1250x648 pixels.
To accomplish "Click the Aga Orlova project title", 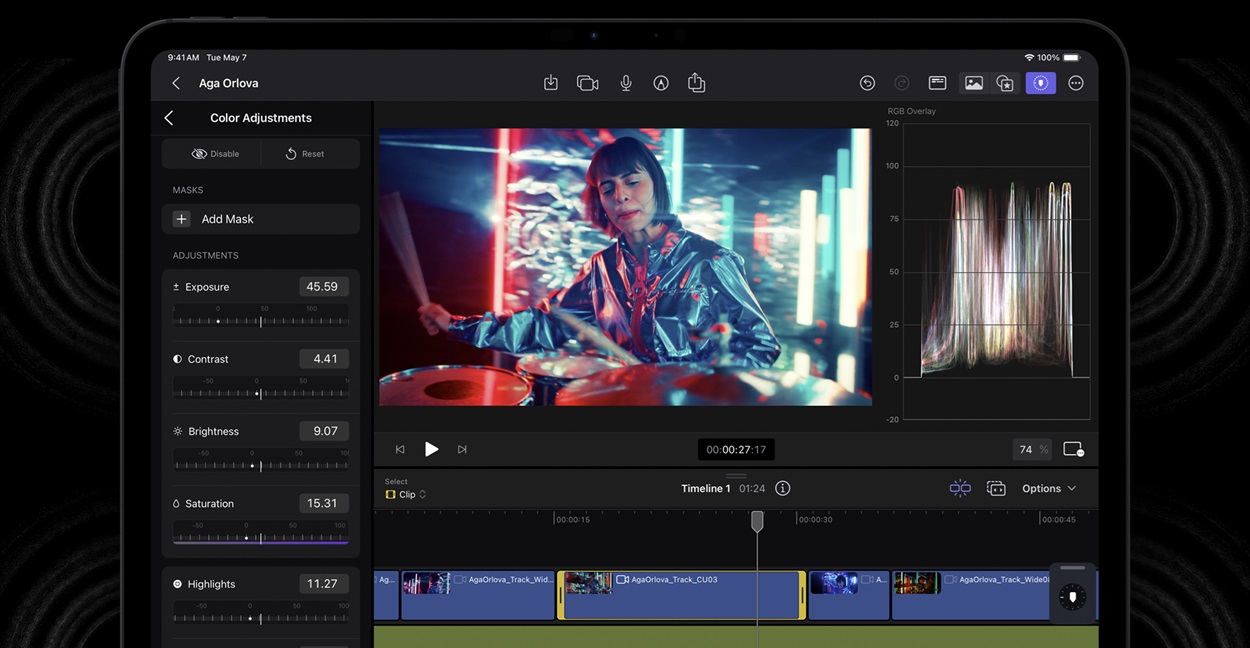I will click(x=228, y=83).
